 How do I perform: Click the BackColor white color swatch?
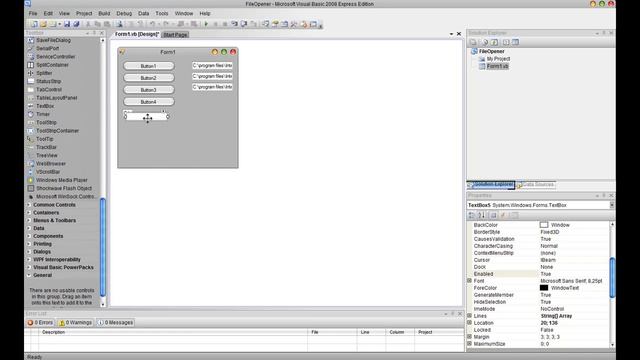pos(544,225)
